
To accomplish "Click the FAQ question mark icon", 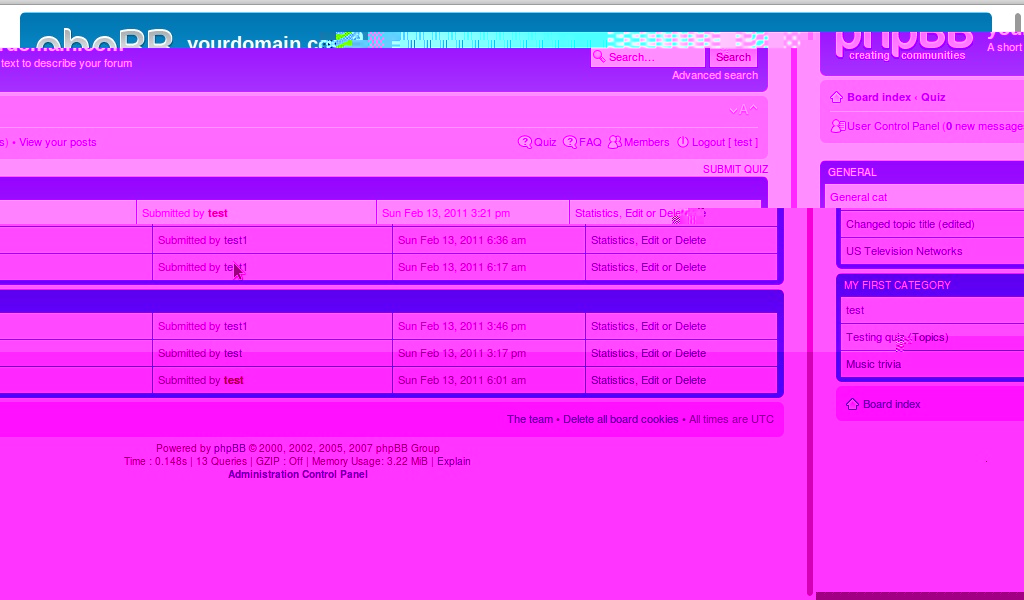I will pos(569,142).
